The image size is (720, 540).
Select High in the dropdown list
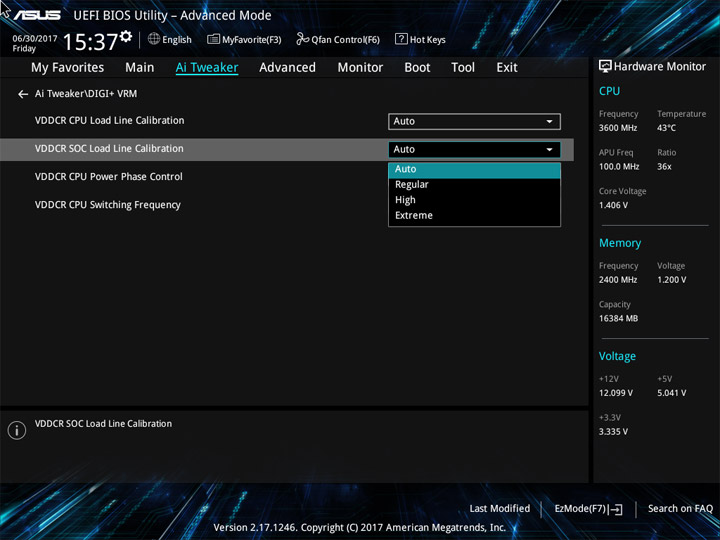click(x=474, y=200)
